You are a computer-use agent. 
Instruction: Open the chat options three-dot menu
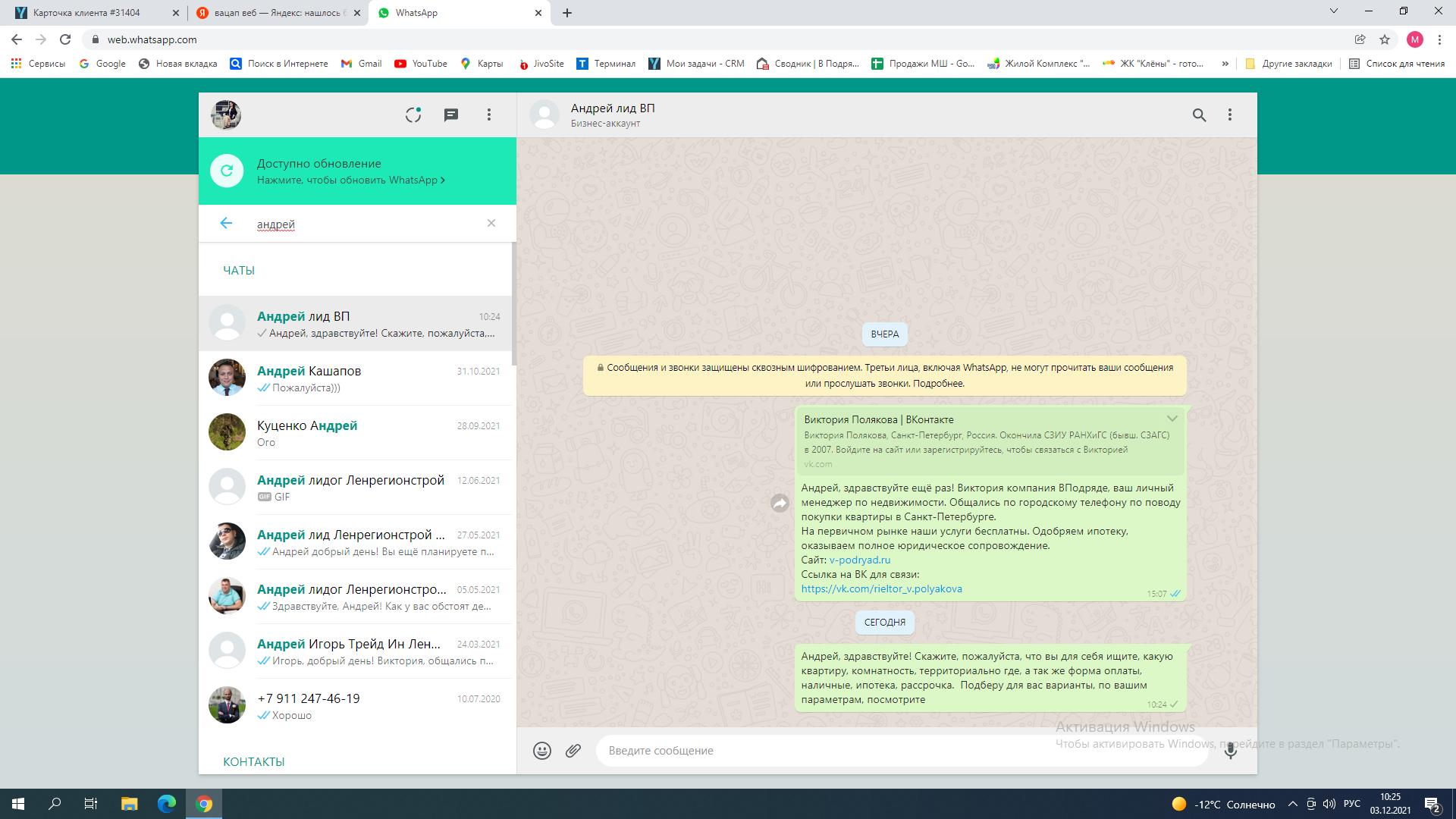click(x=1230, y=115)
